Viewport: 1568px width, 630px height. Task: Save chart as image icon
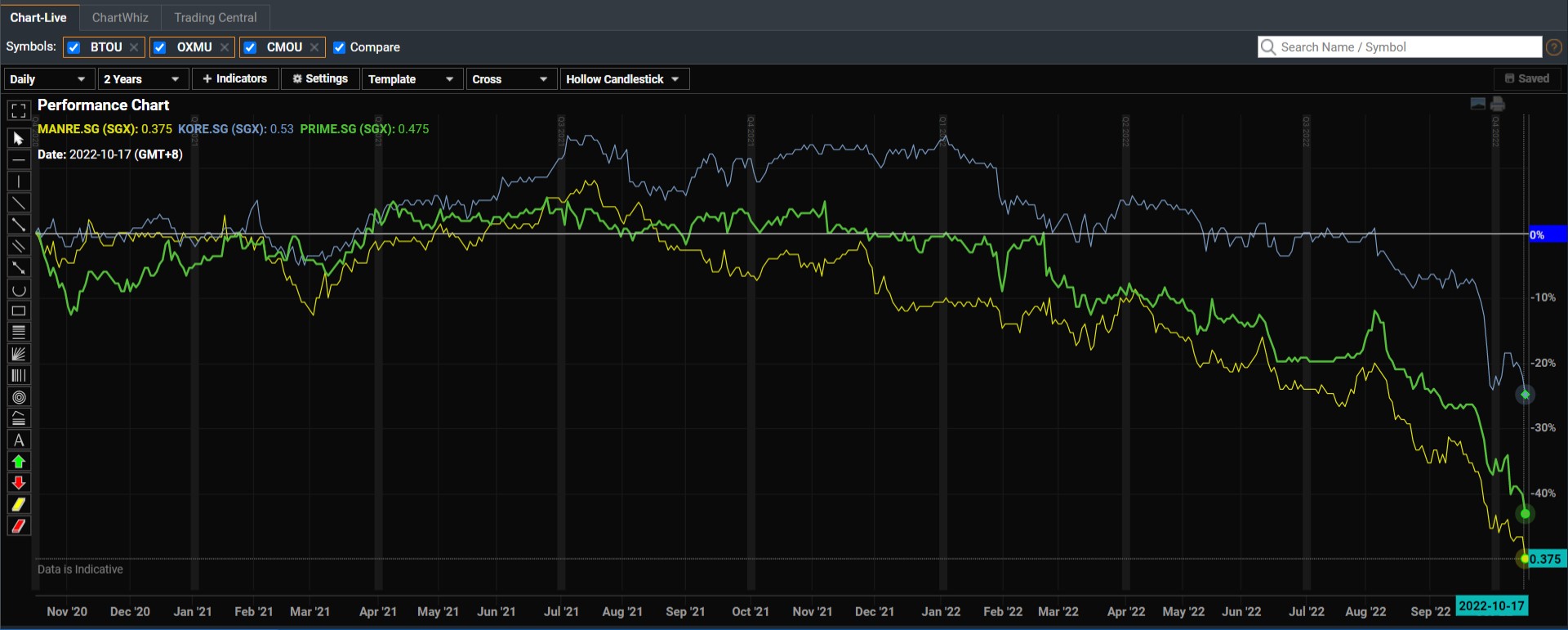tap(1477, 104)
